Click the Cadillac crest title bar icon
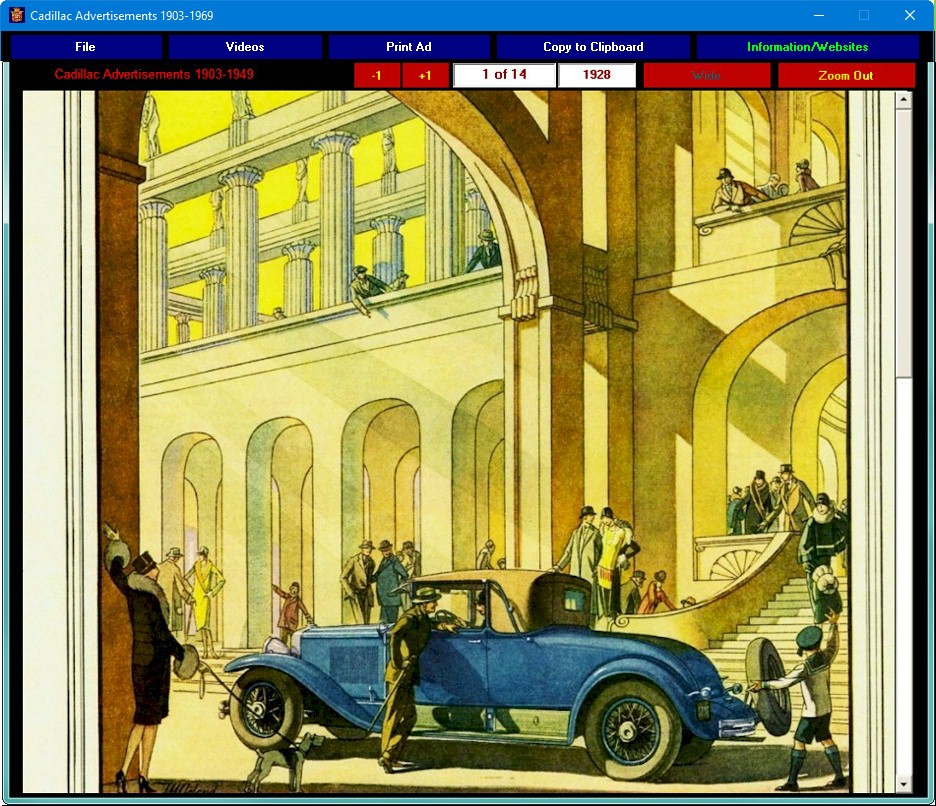Viewport: 936px width, 806px height. tap(17, 15)
